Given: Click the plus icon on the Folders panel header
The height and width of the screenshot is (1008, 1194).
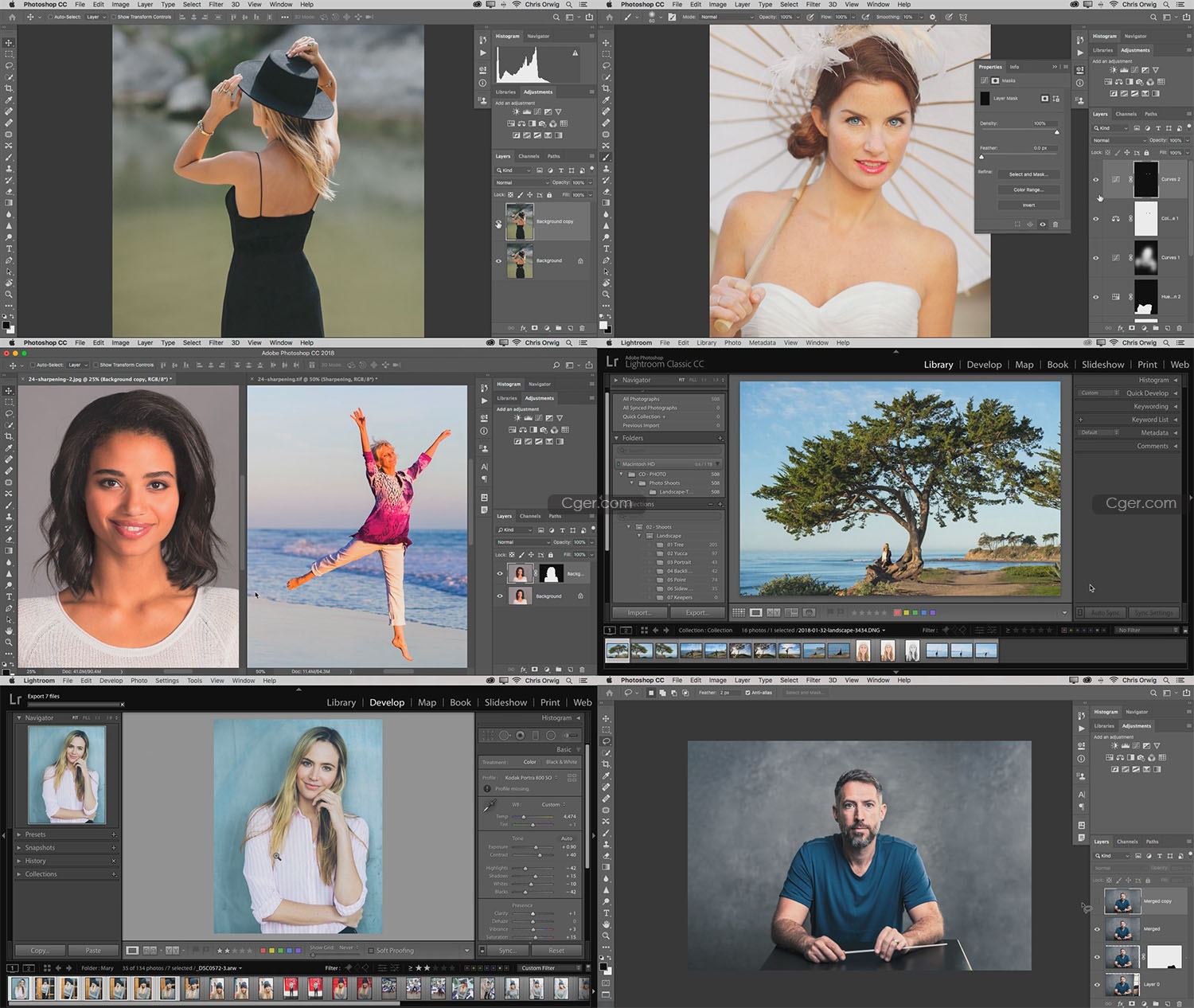Looking at the screenshot, I should point(720,438).
